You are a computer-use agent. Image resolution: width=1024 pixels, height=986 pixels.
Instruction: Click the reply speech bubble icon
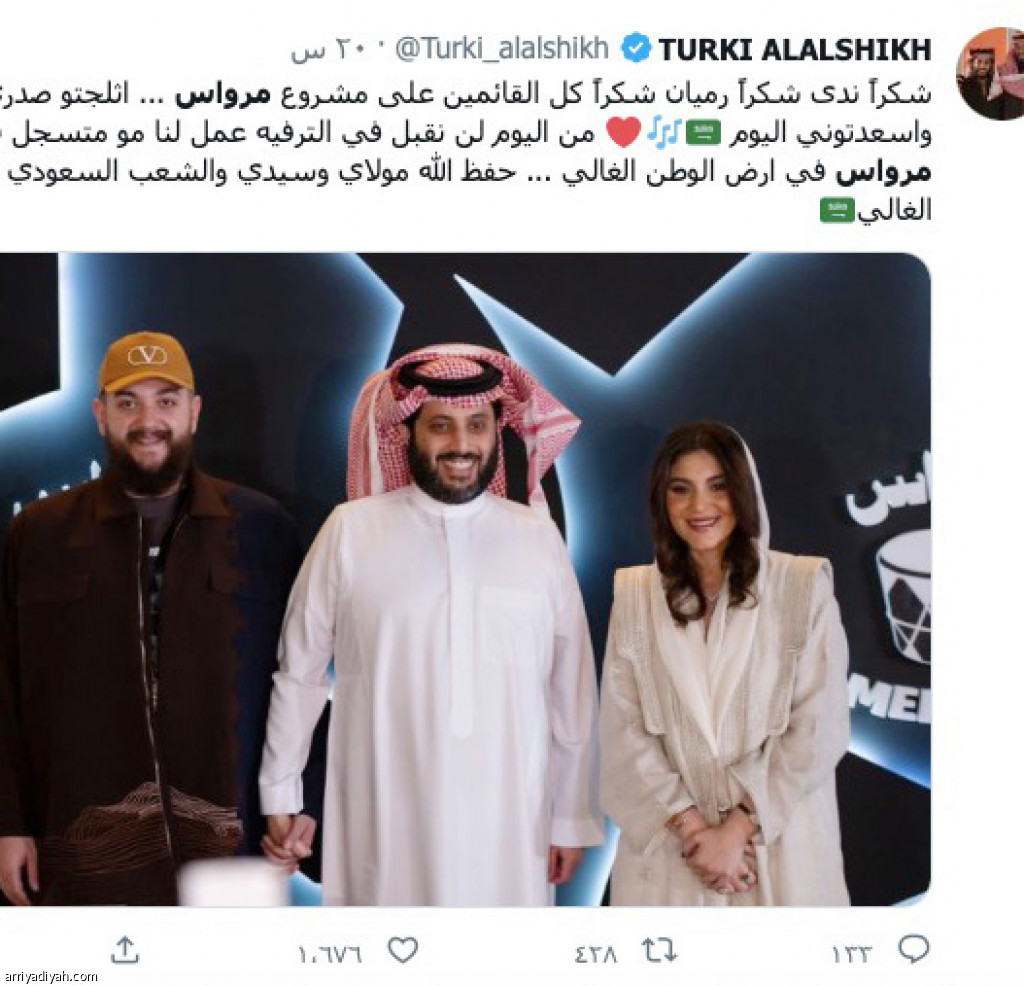[x=914, y=949]
